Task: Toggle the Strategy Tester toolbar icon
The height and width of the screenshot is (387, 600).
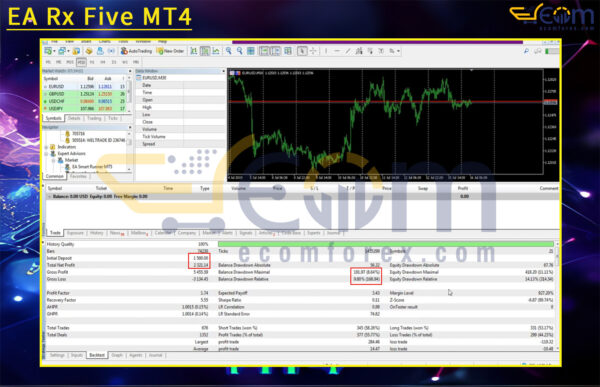Action: pos(111,51)
